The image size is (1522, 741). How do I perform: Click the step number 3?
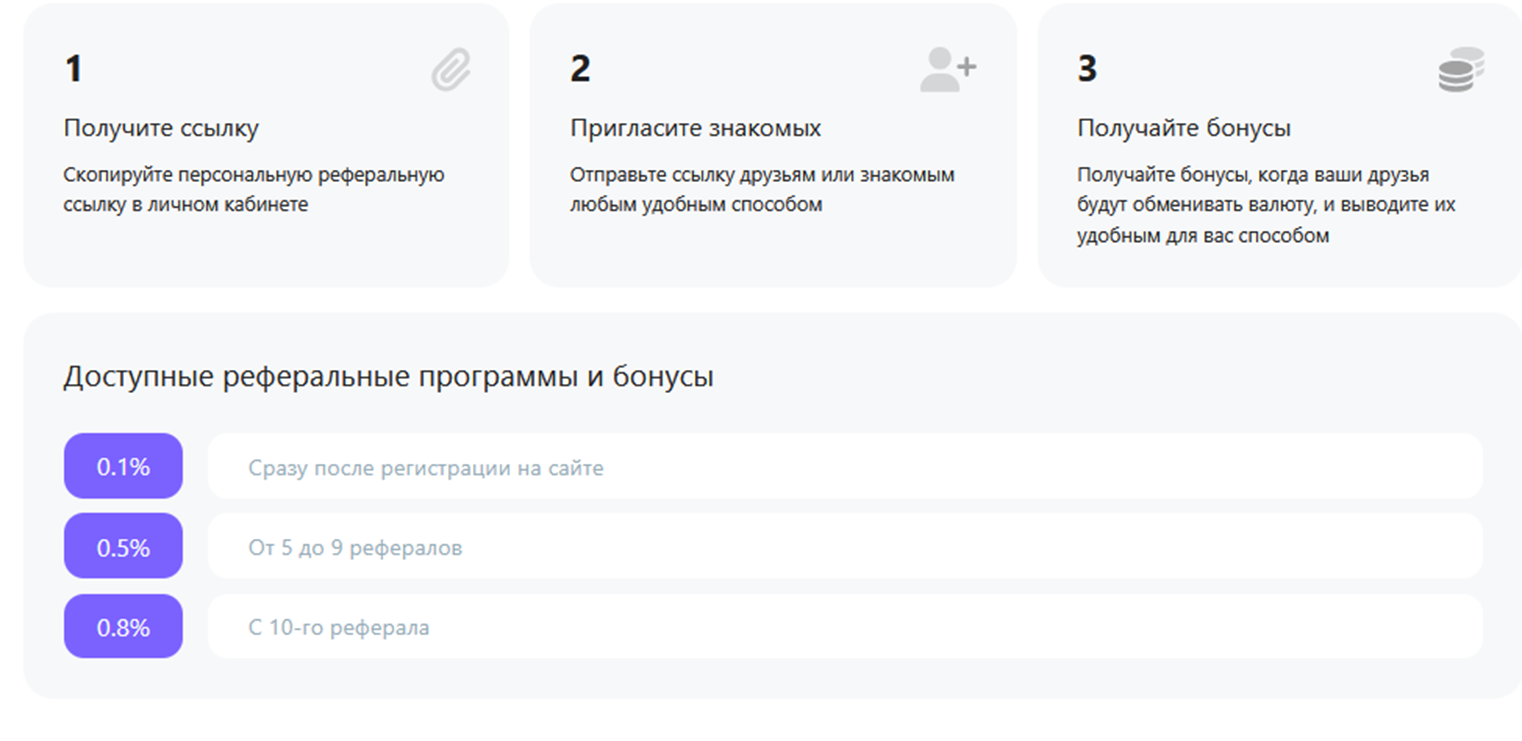point(1087,70)
